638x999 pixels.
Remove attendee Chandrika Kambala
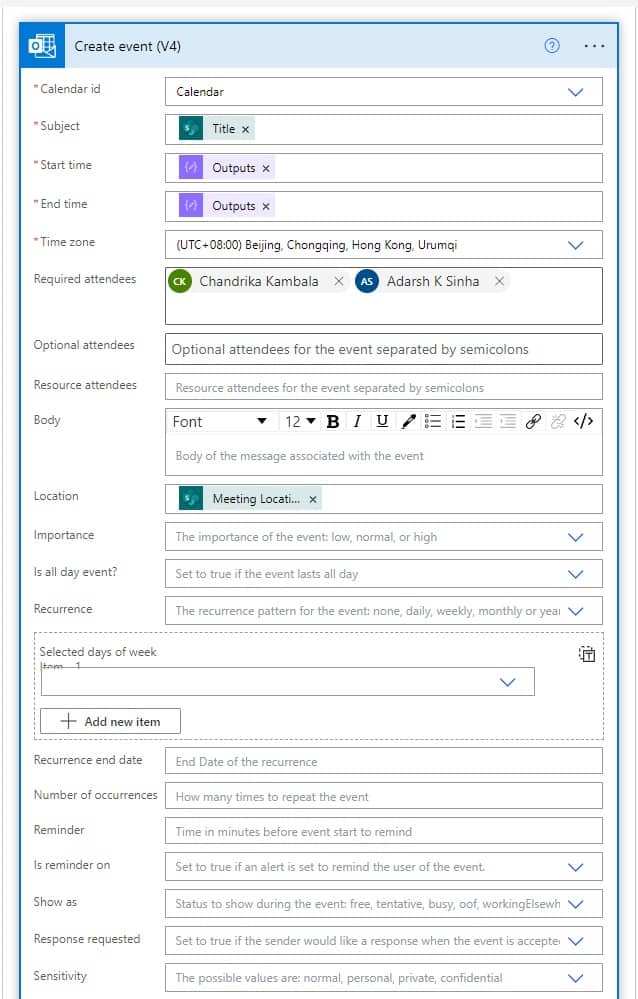pyautogui.click(x=339, y=281)
